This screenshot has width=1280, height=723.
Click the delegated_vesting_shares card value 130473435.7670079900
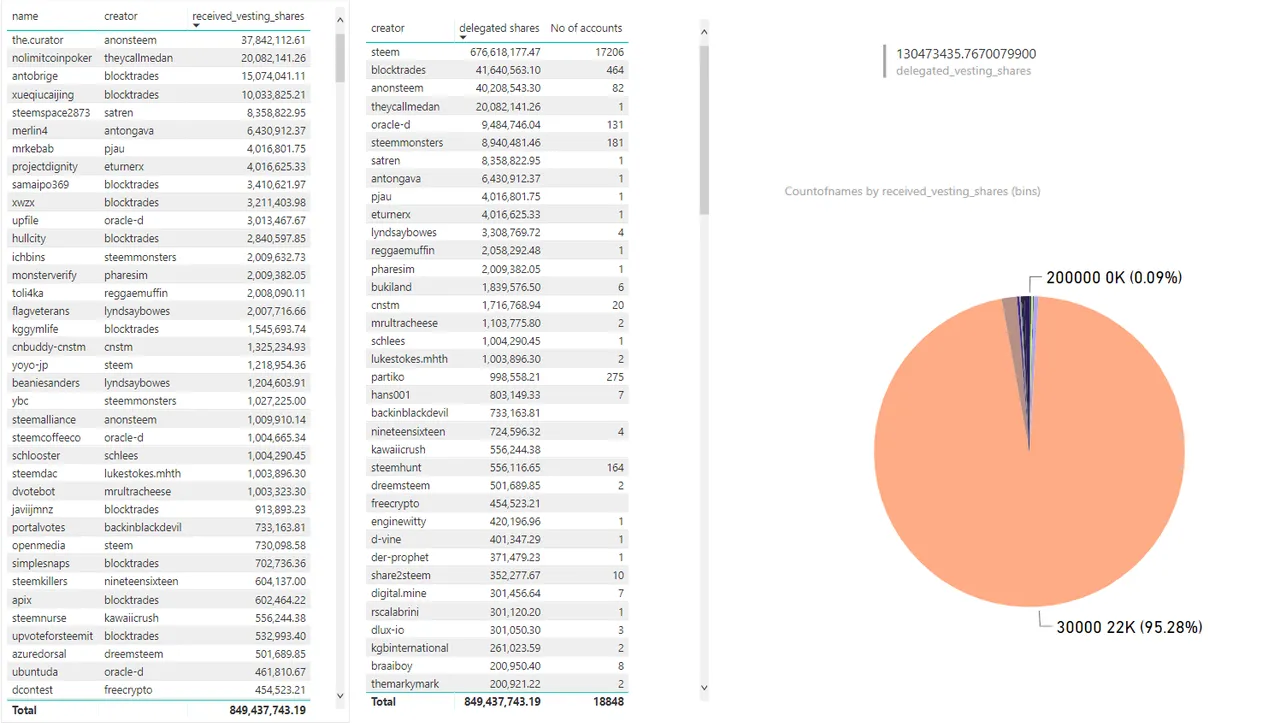(x=966, y=54)
